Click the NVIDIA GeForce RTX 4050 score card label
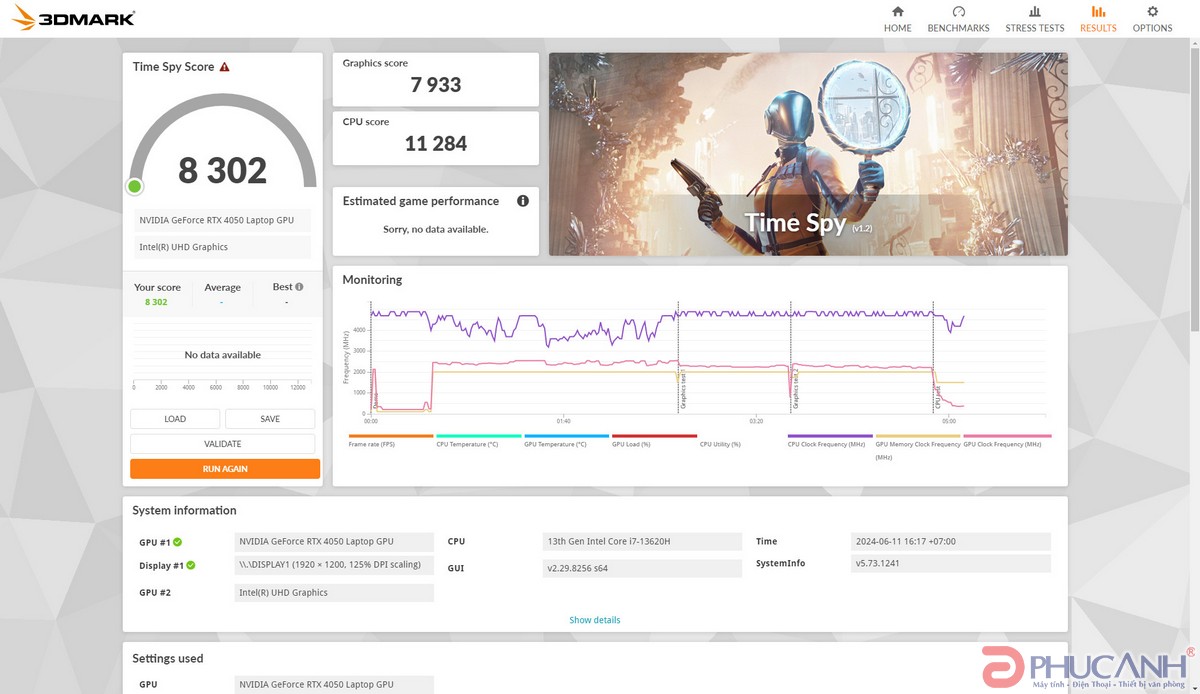 (222, 221)
